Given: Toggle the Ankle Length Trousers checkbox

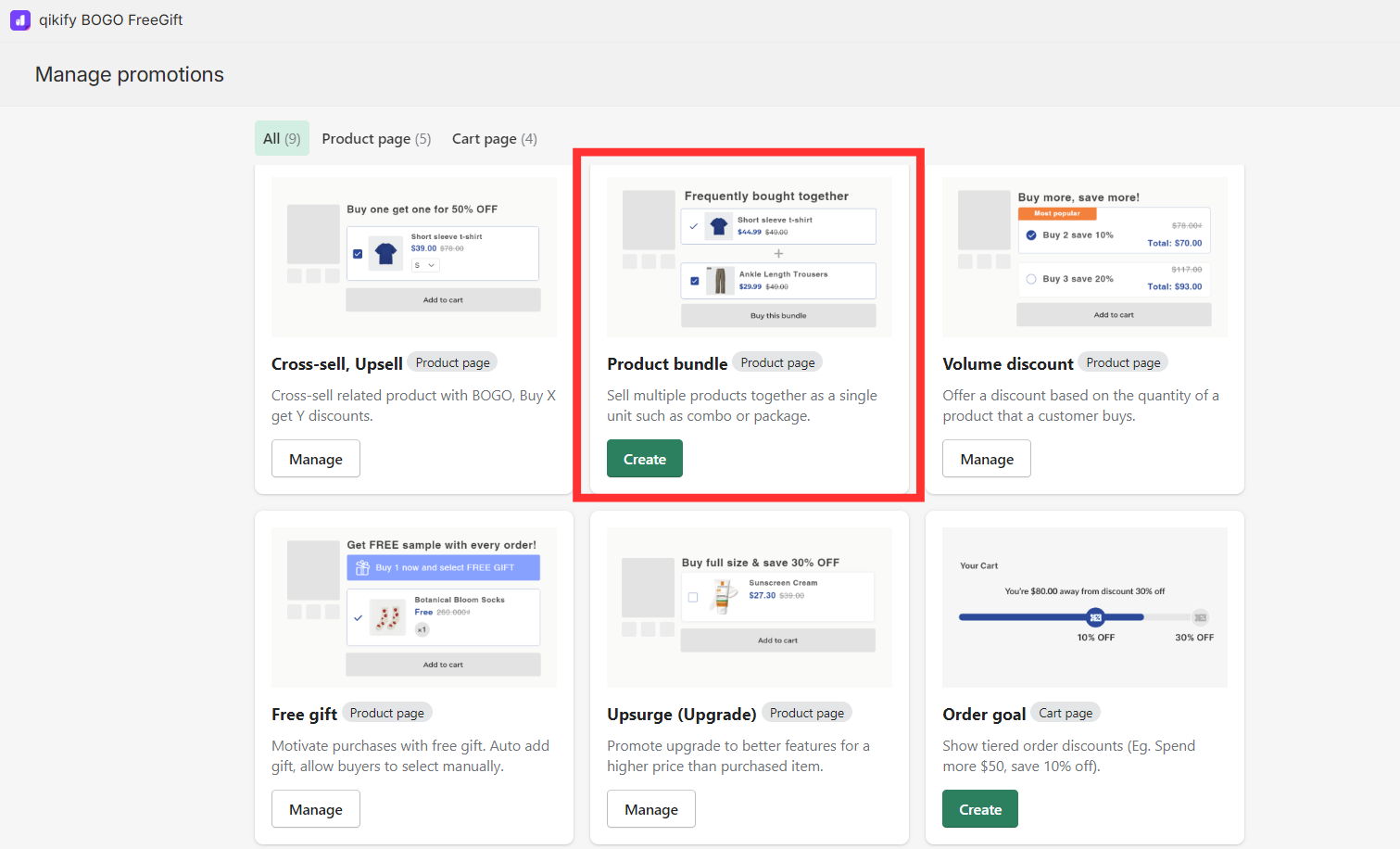Looking at the screenshot, I should click(695, 281).
